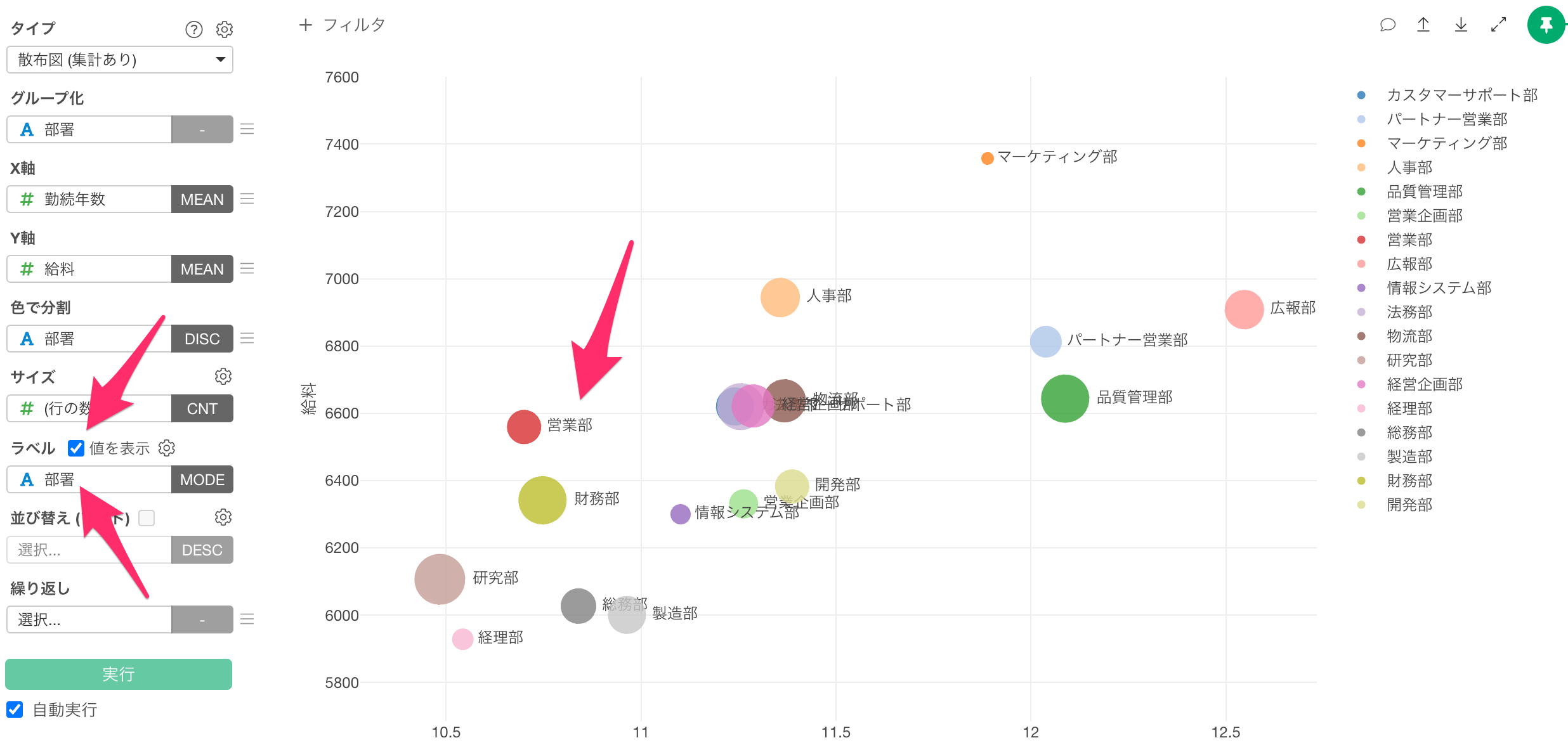
Task: Open the グループ化 hamburger menu
Action: 247,129
